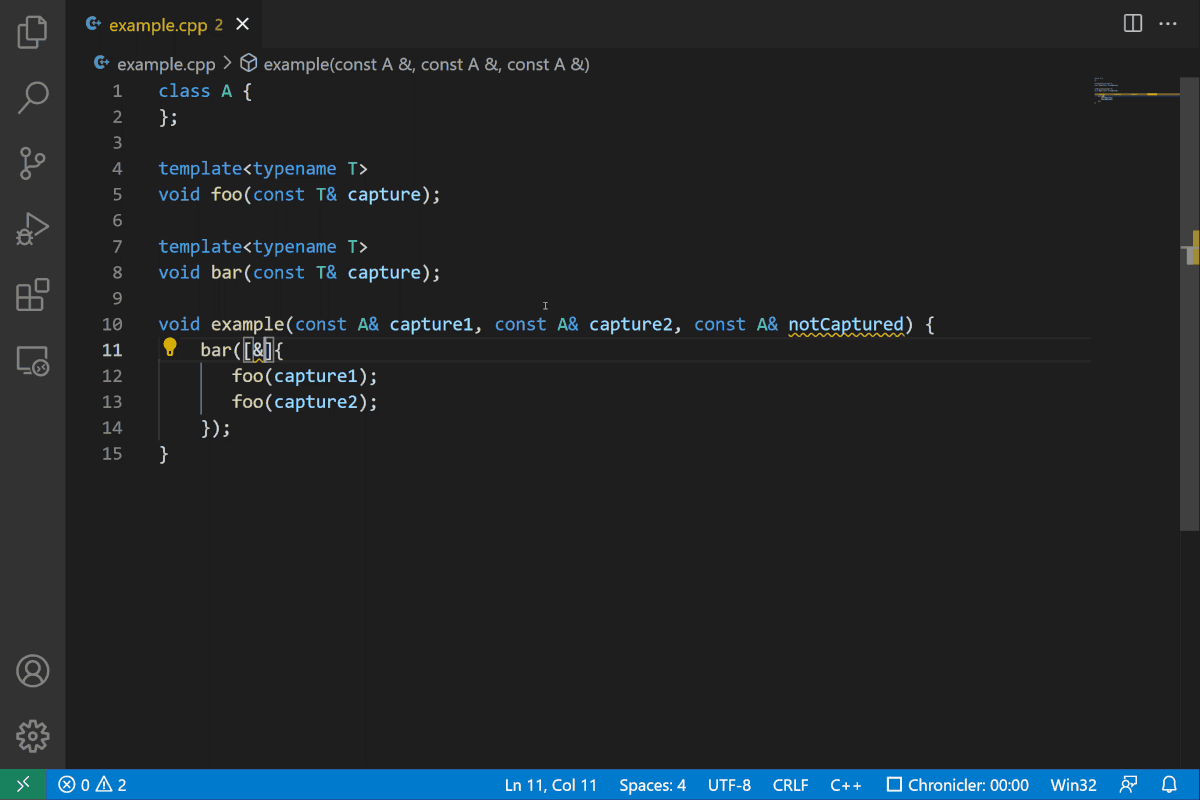Split the editor with the split icon
This screenshot has height=800, width=1200.
[x=1132, y=23]
